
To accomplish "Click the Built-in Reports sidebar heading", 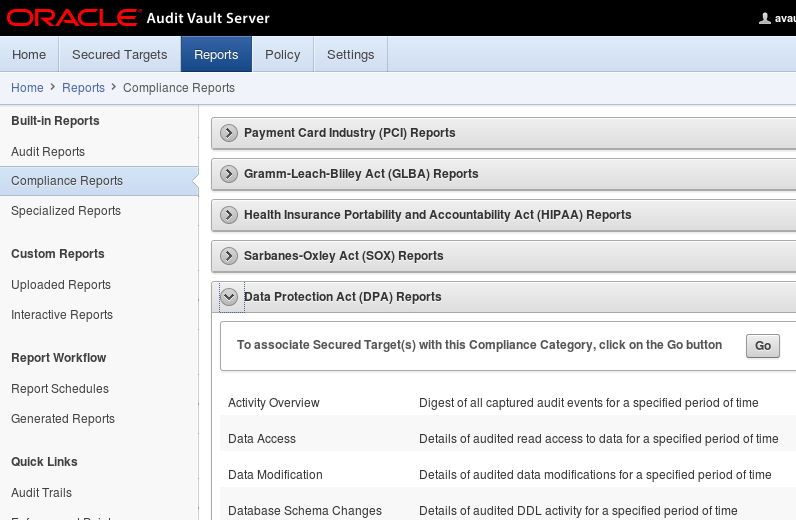I will (55, 121).
